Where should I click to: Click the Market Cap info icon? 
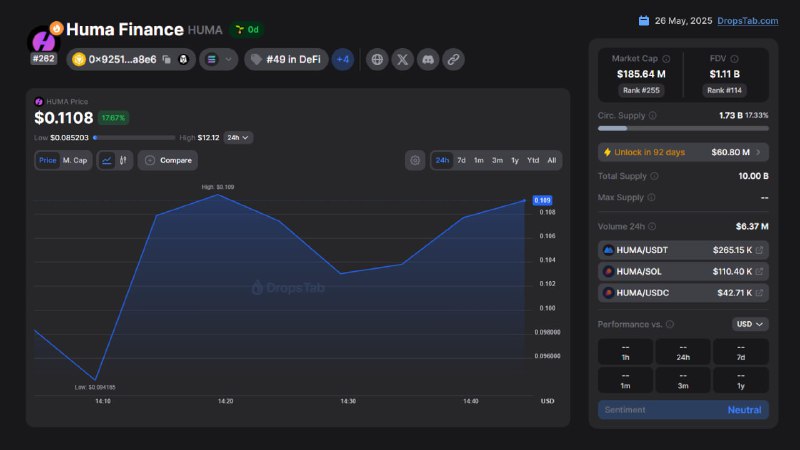pos(666,59)
